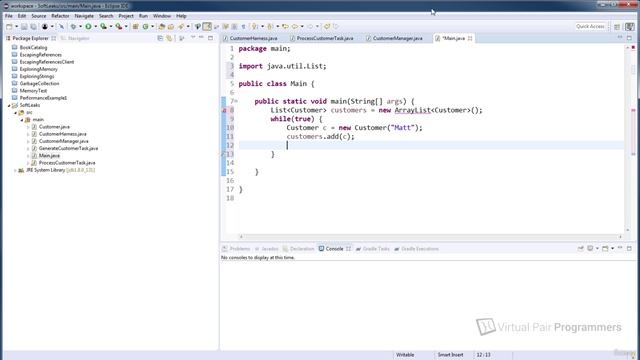This screenshot has width=640, height=360.
Task: Open the File menu
Action: 9,16
